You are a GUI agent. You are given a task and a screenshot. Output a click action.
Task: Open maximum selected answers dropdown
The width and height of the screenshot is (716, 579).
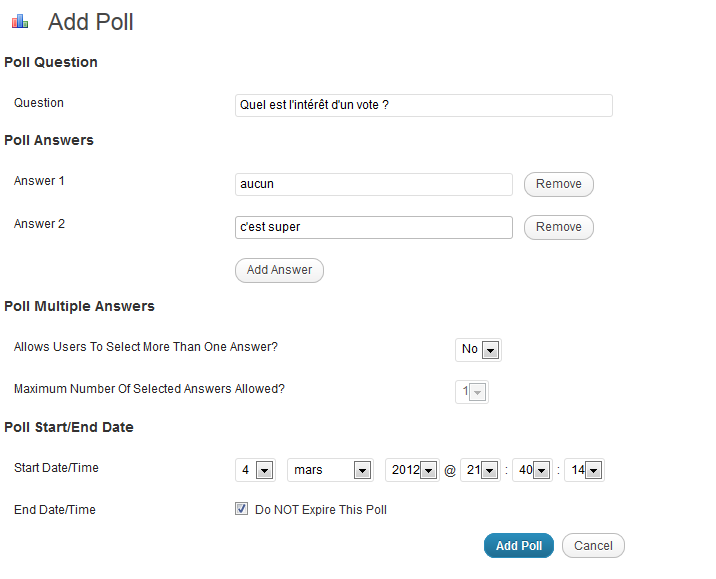[x=472, y=392]
